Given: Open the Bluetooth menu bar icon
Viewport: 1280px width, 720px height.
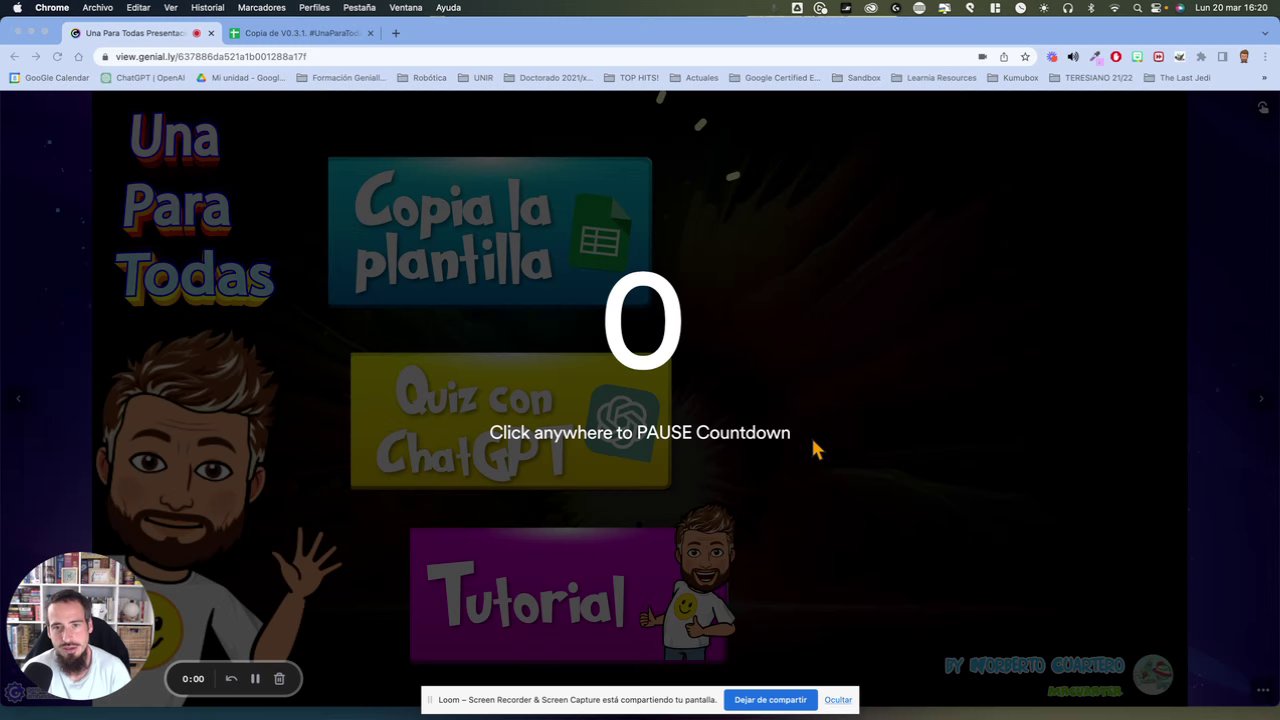Looking at the screenshot, I should pyautogui.click(x=1091, y=7).
